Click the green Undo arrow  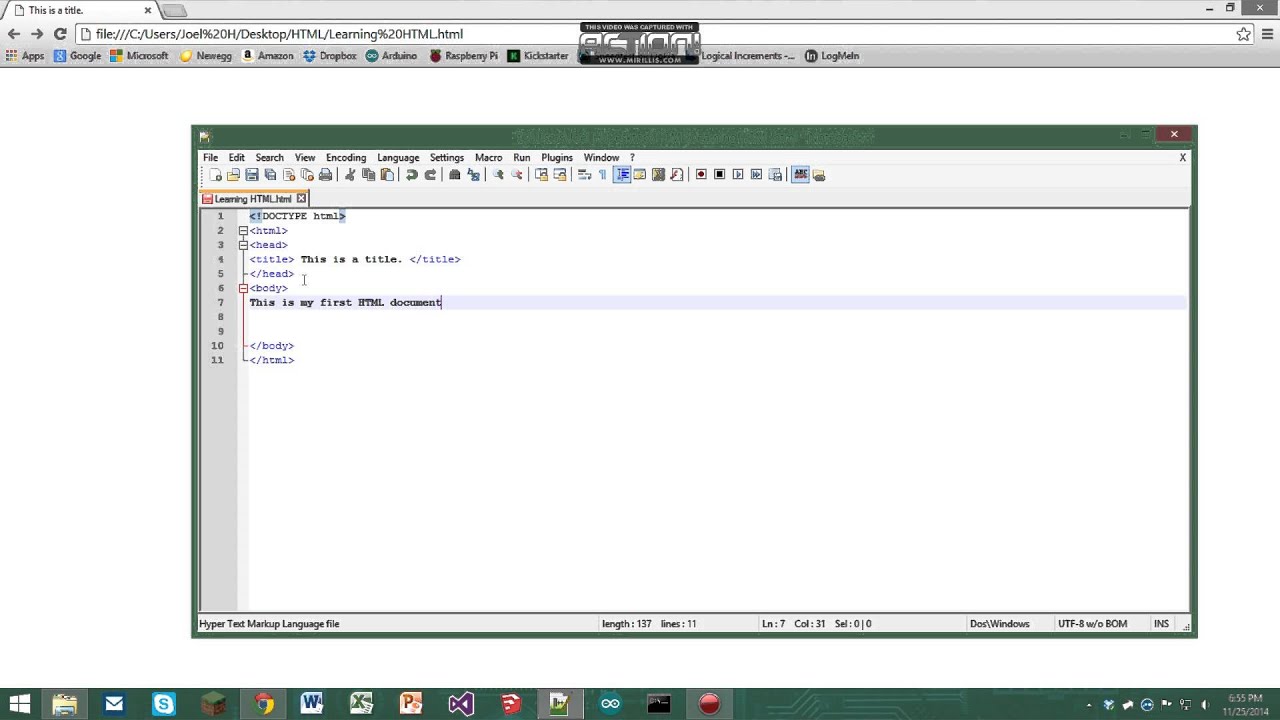(x=412, y=175)
